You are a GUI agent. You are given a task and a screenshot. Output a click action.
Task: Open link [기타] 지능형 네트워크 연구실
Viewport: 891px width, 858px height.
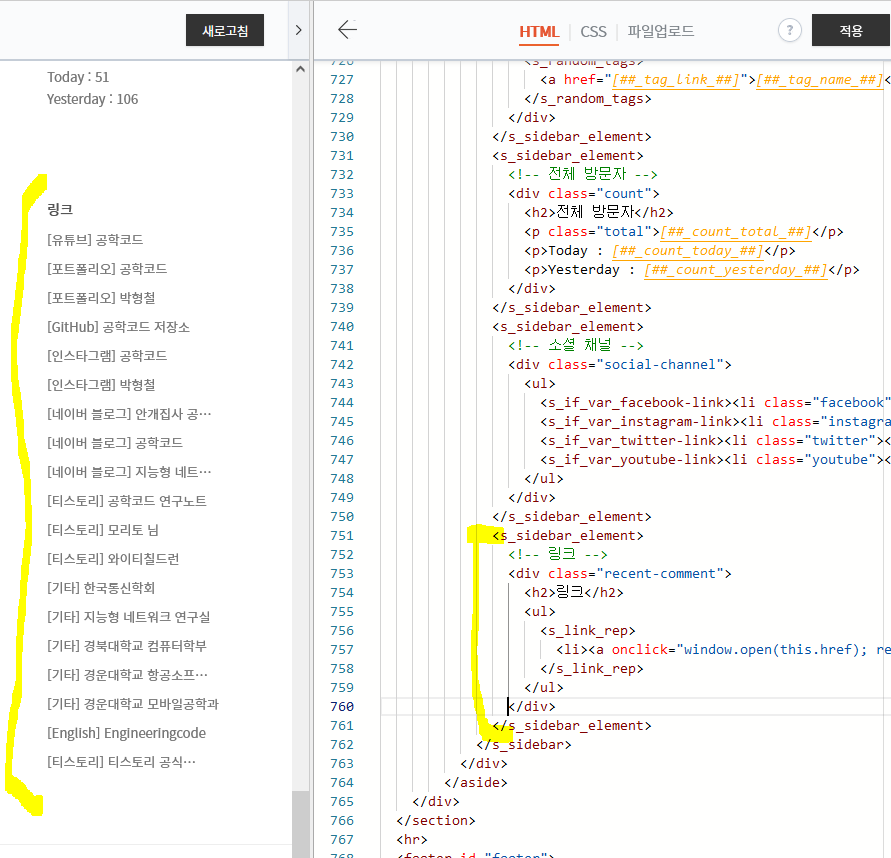point(128,617)
